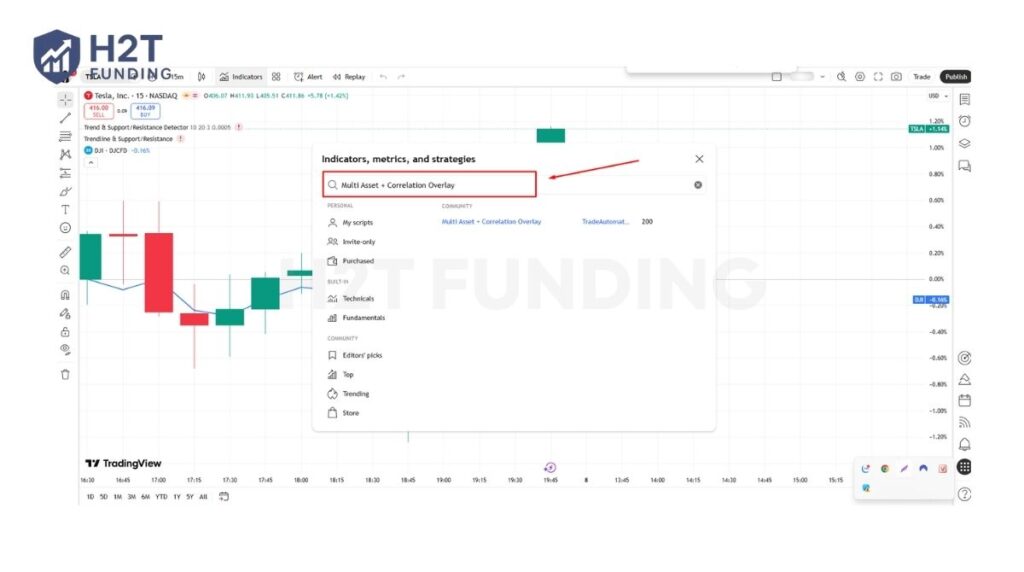The image size is (1024, 572).
Task: Click the Trade button
Action: [921, 76]
